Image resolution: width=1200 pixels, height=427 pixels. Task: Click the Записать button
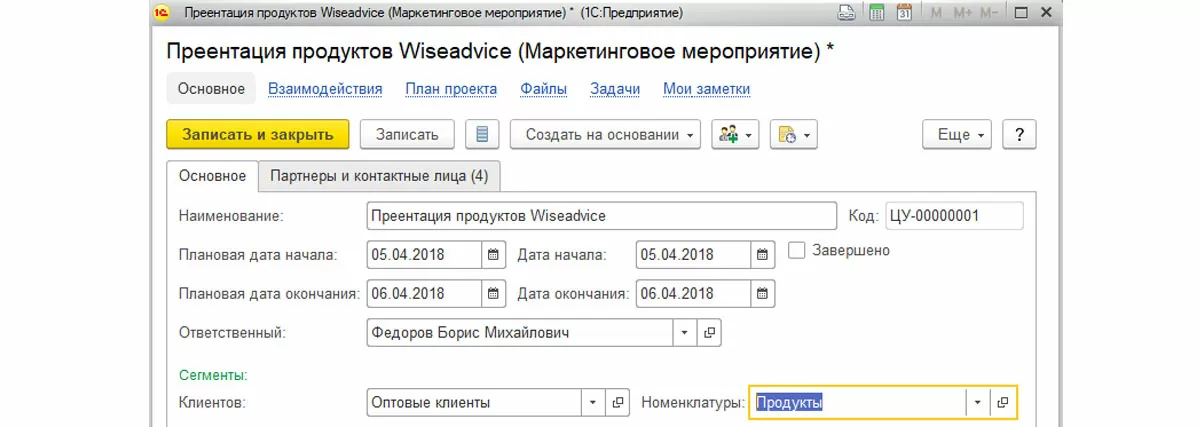406,135
